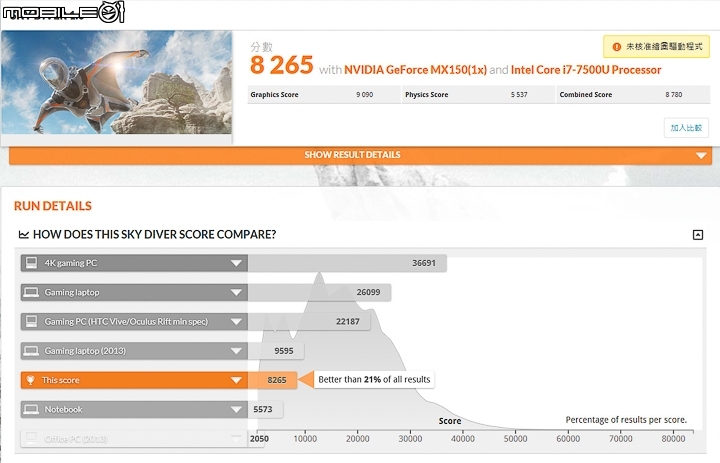This screenshot has height=463, width=720.
Task: Click the NVIDIA GeForce MX150(1x) link
Action: (x=415, y=70)
